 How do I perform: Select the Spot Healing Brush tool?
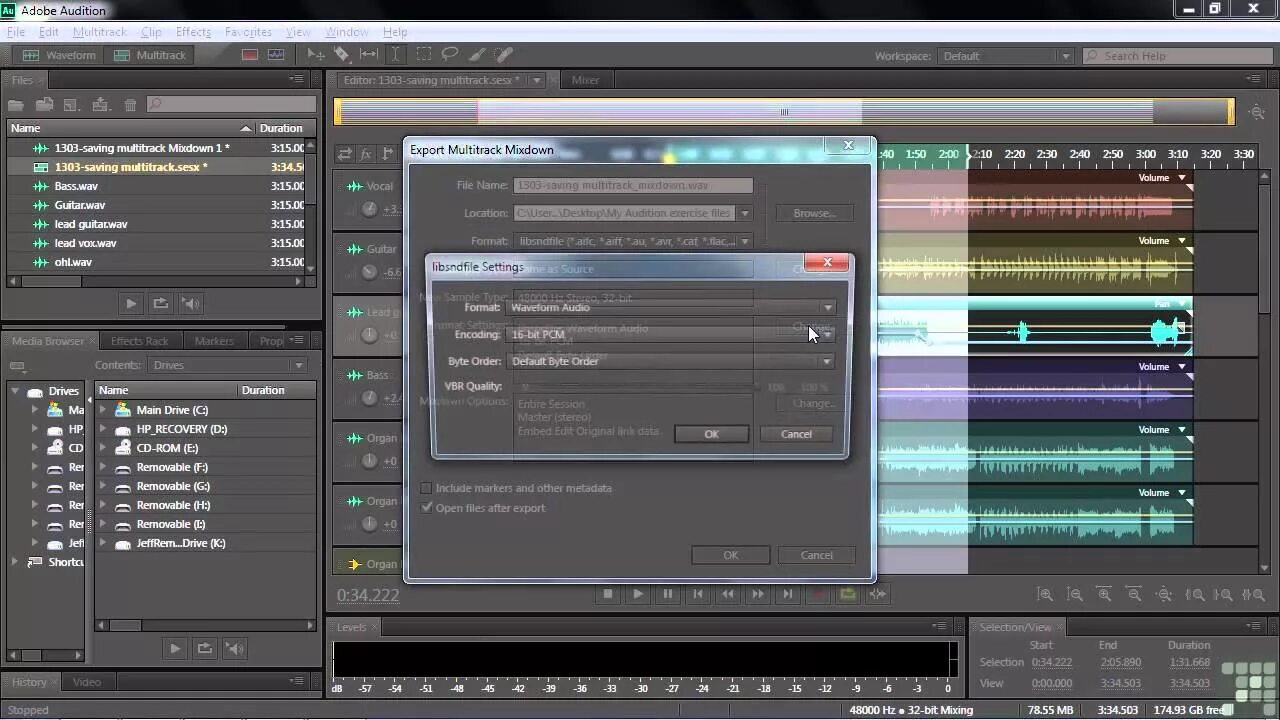[x=504, y=55]
